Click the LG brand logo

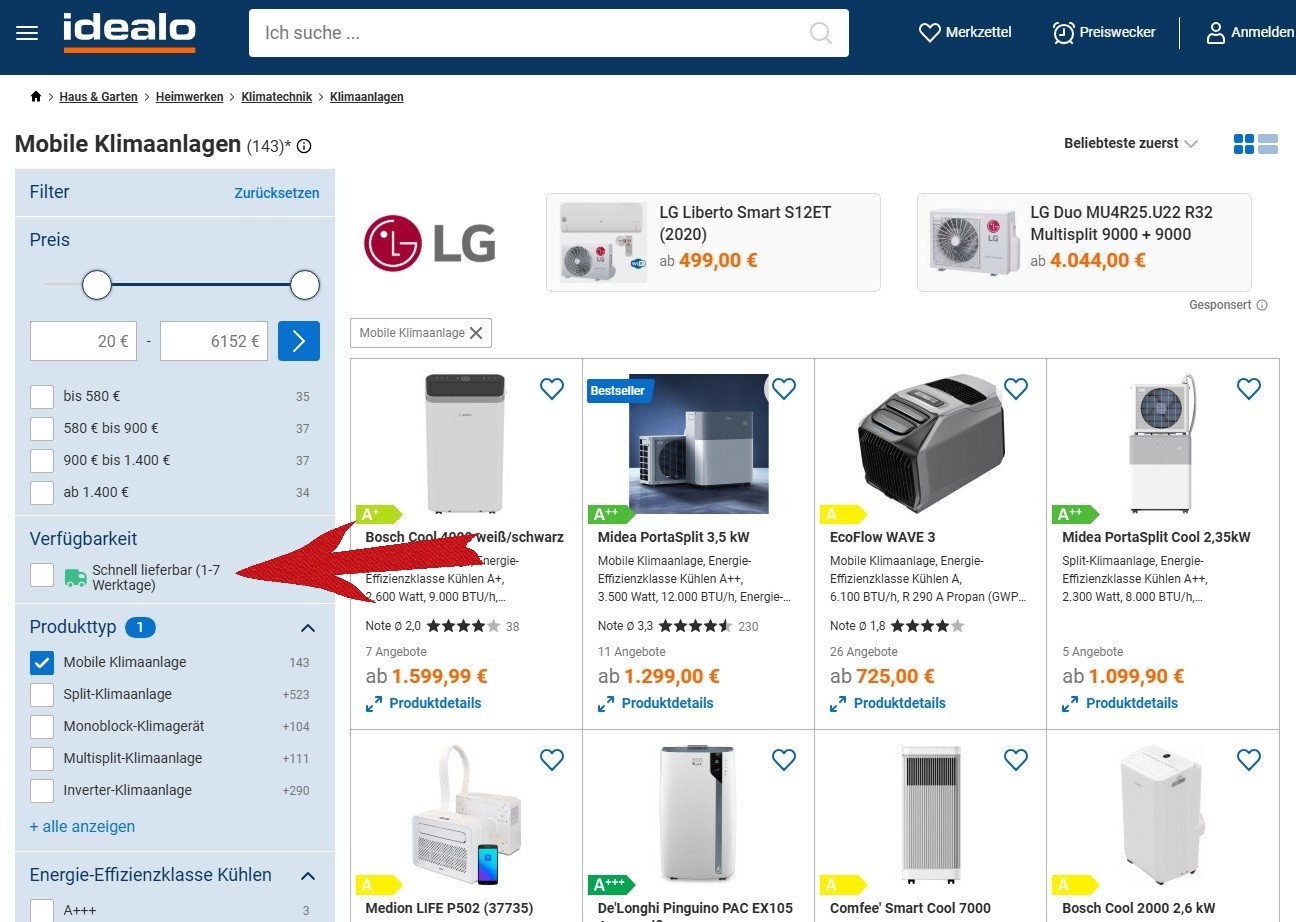430,243
